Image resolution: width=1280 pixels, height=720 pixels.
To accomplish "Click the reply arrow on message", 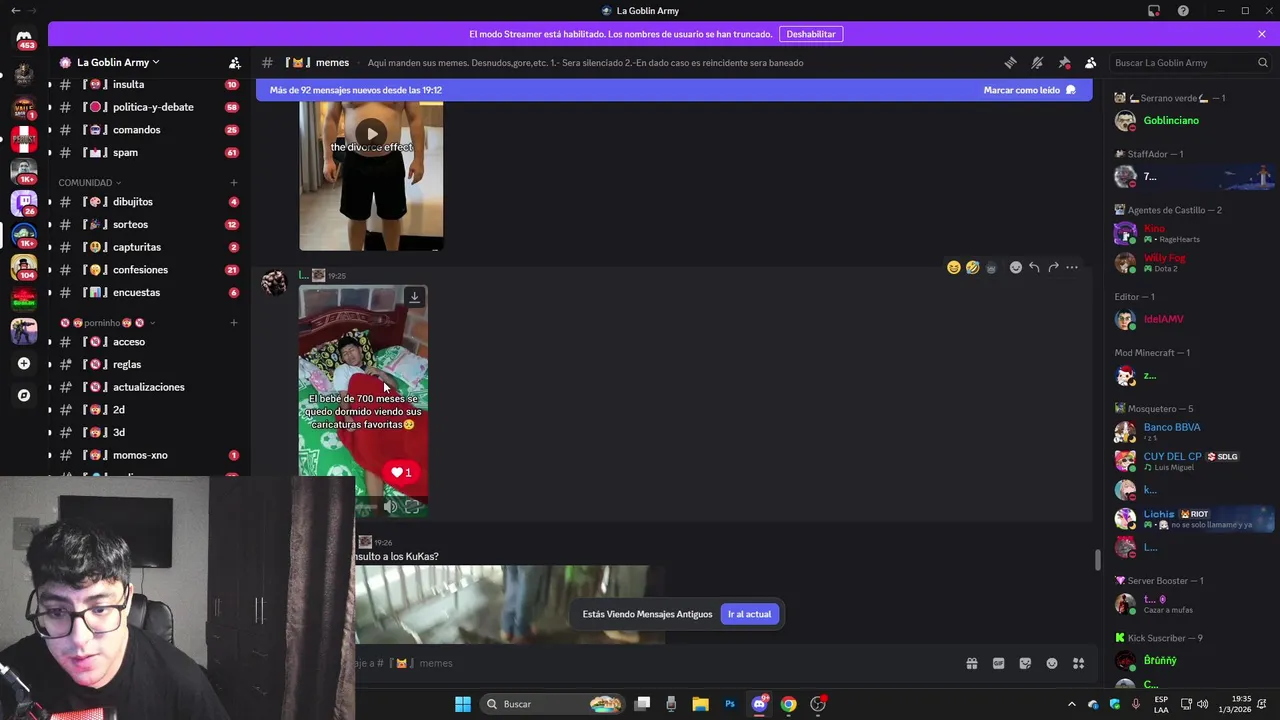I will coord(1034,267).
